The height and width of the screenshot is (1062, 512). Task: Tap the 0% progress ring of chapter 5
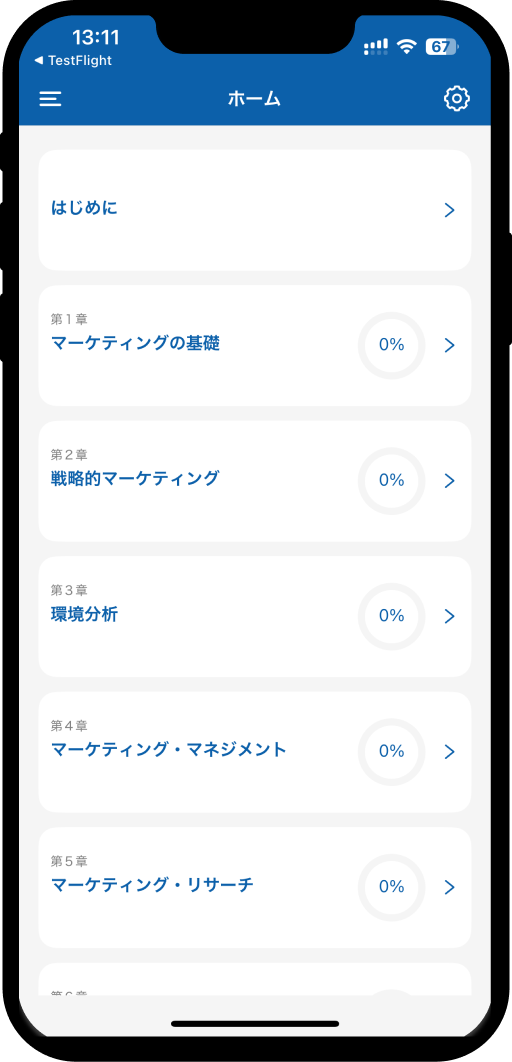pyautogui.click(x=391, y=887)
